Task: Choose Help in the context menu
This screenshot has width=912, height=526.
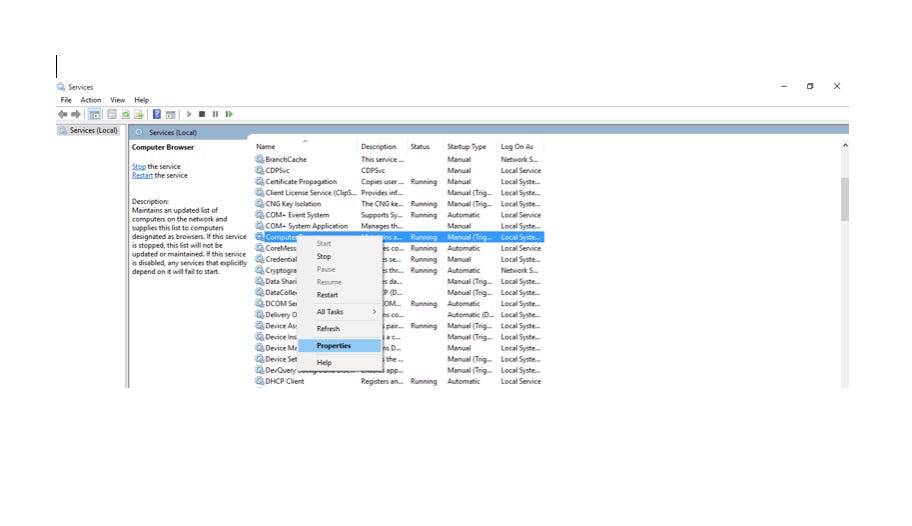Action: click(340, 362)
